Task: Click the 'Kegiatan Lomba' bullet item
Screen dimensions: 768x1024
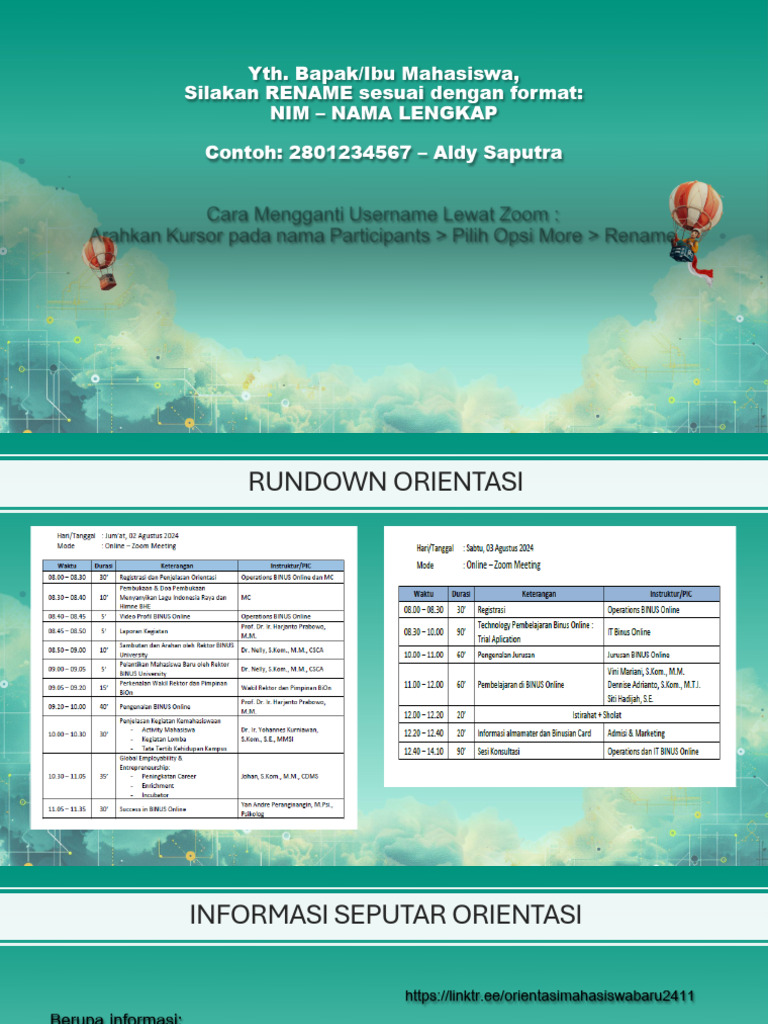Action: tap(164, 739)
